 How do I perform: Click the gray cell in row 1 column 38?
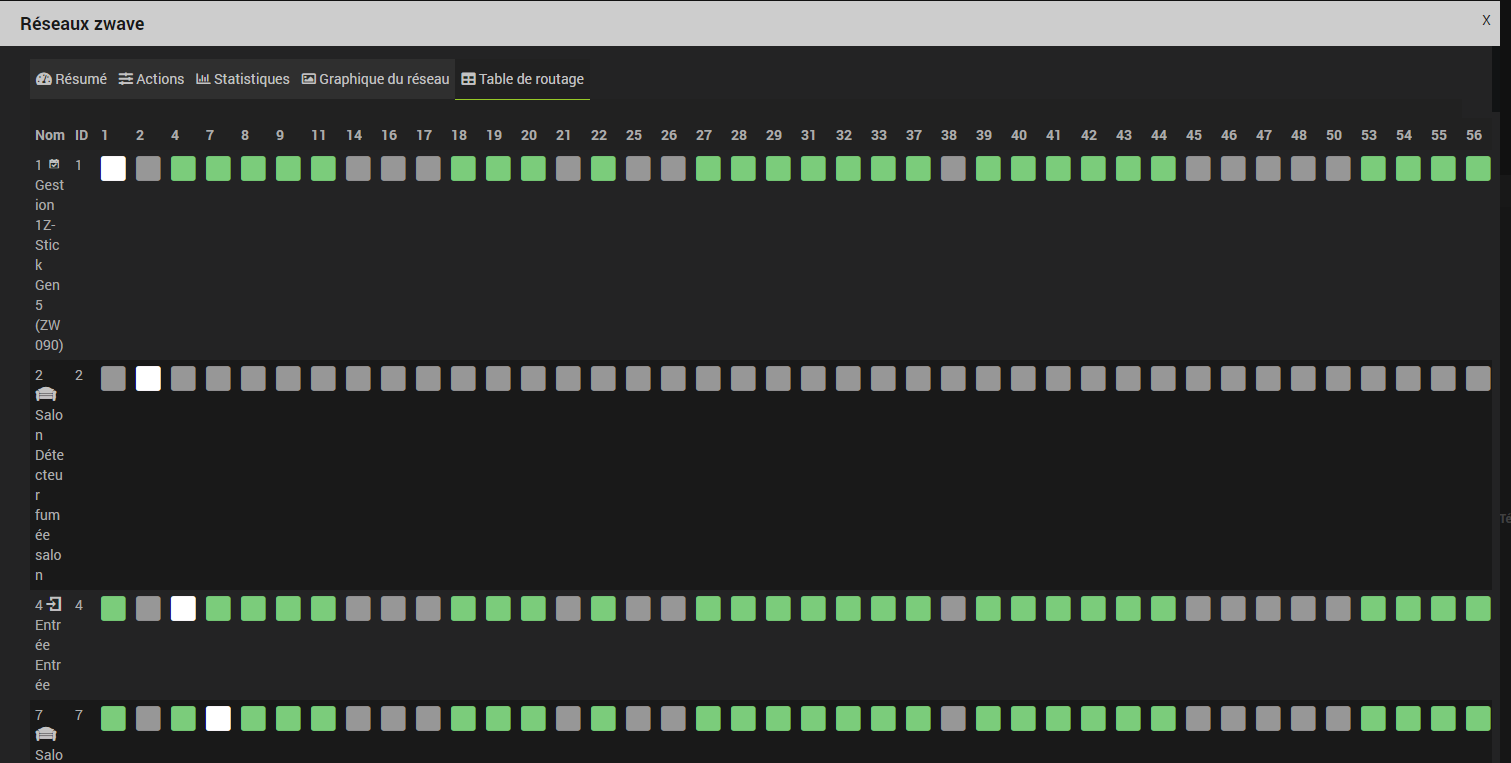pyautogui.click(x=953, y=168)
